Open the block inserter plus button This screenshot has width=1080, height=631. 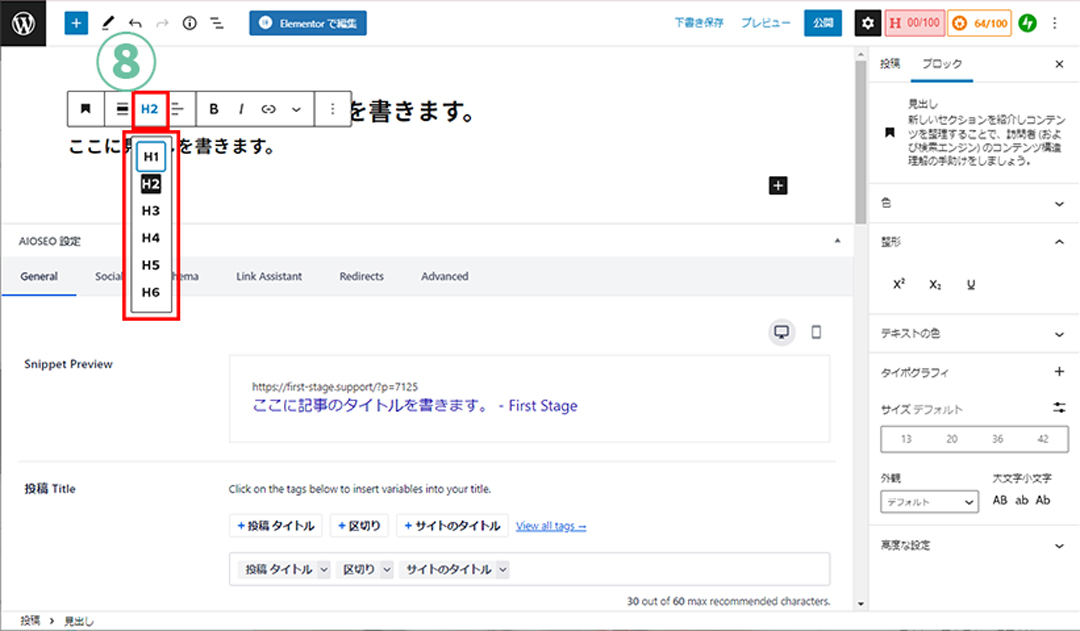[x=76, y=22]
